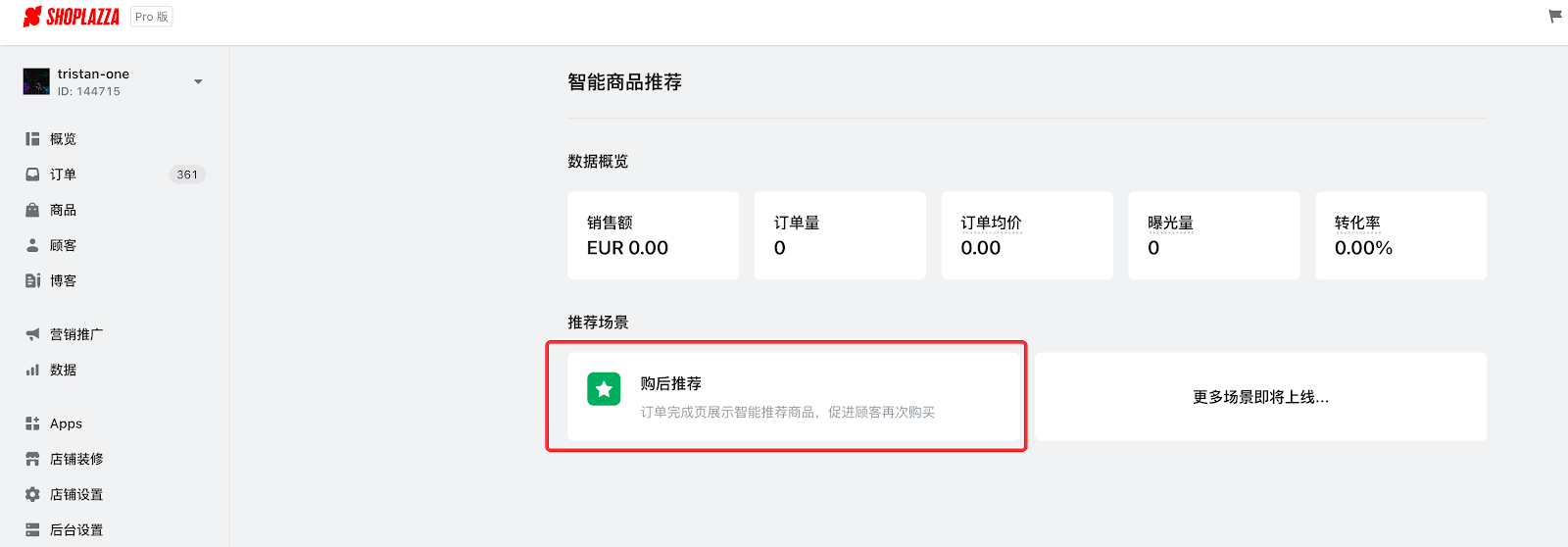
Task: Click the Apps grid icon
Action: (32, 423)
